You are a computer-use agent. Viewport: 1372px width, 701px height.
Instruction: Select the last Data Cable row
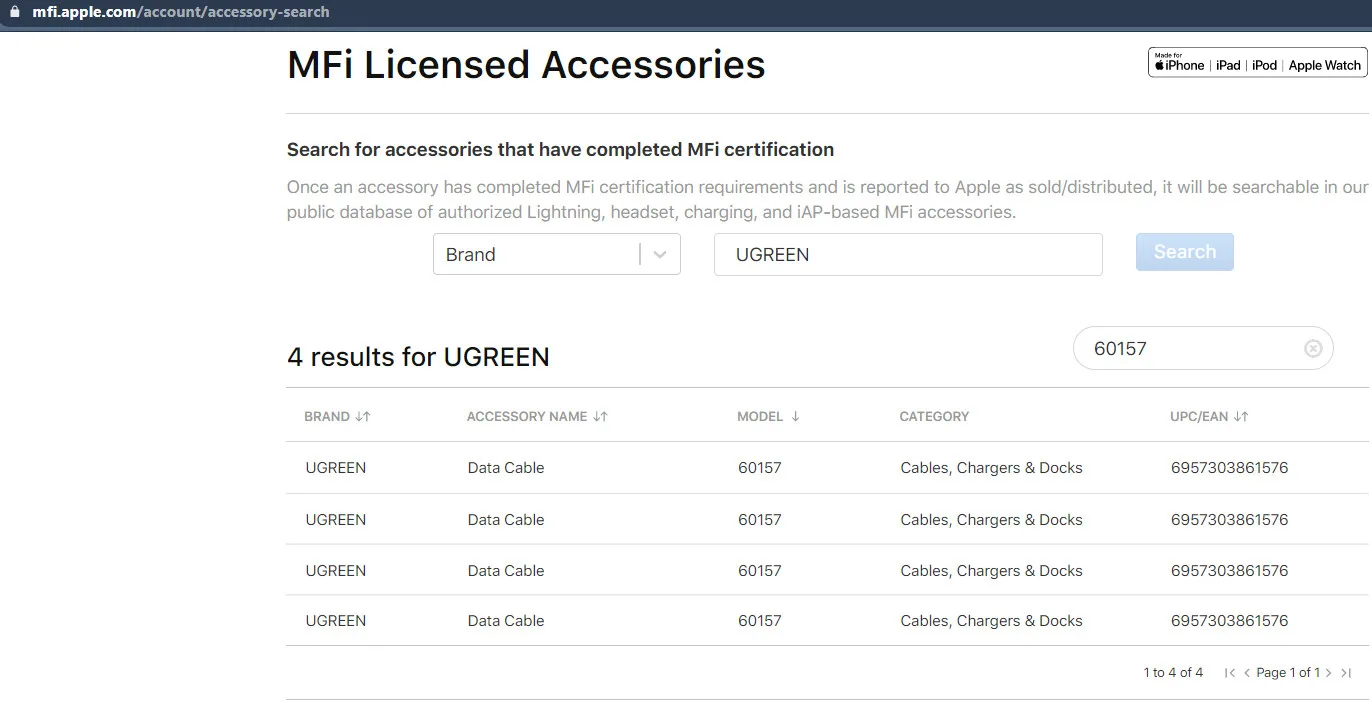[x=506, y=621]
